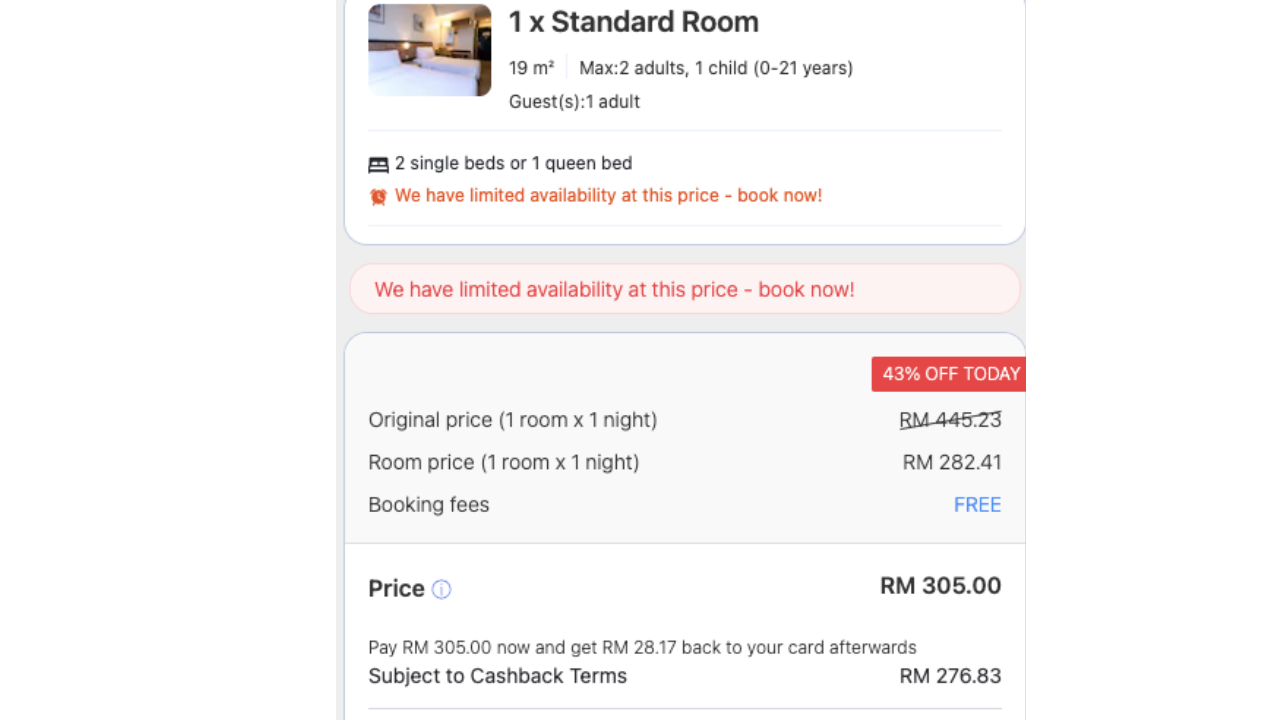The image size is (1280, 720).
Task: Click the alarm clock icon for limited availability
Action: click(x=378, y=197)
